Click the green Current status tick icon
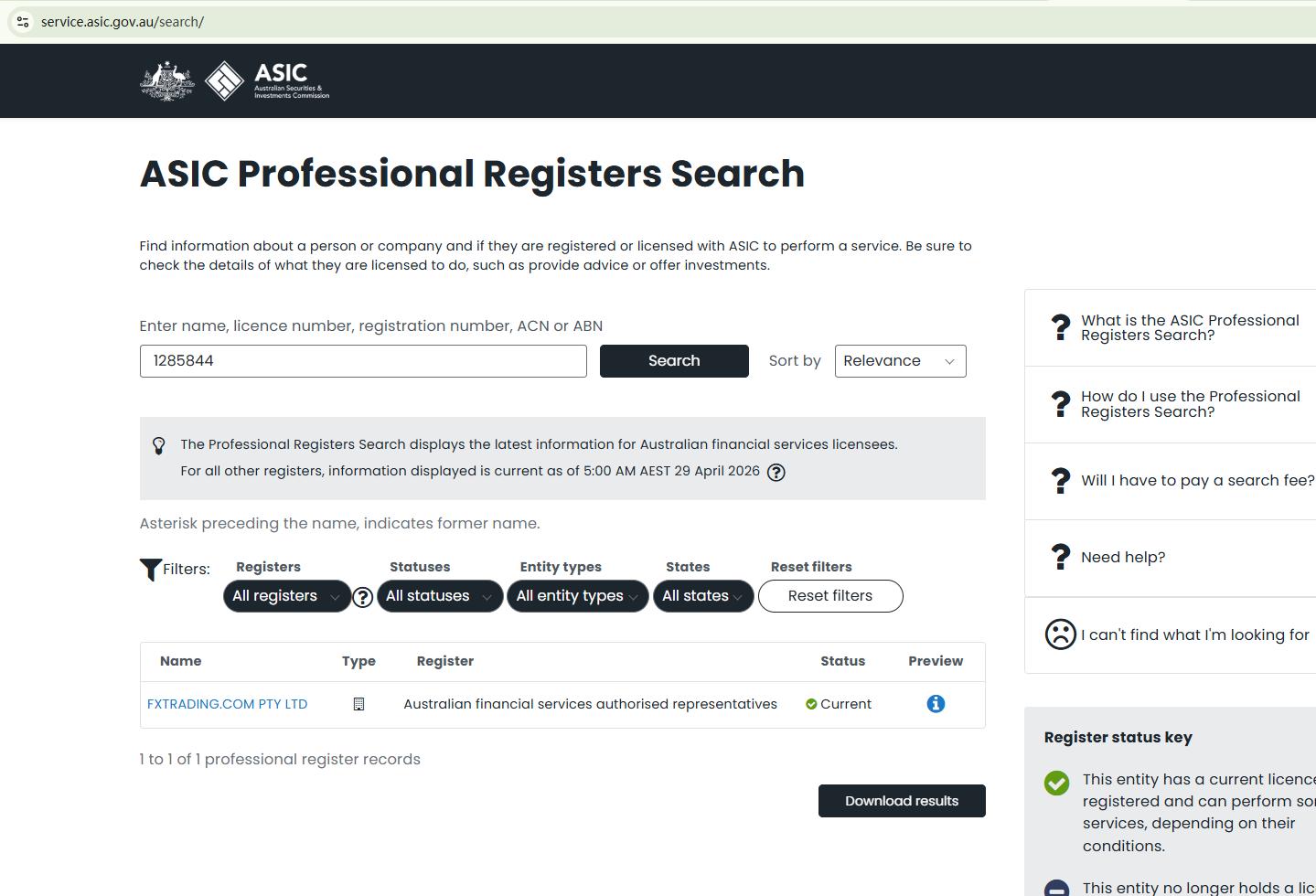 [811, 704]
